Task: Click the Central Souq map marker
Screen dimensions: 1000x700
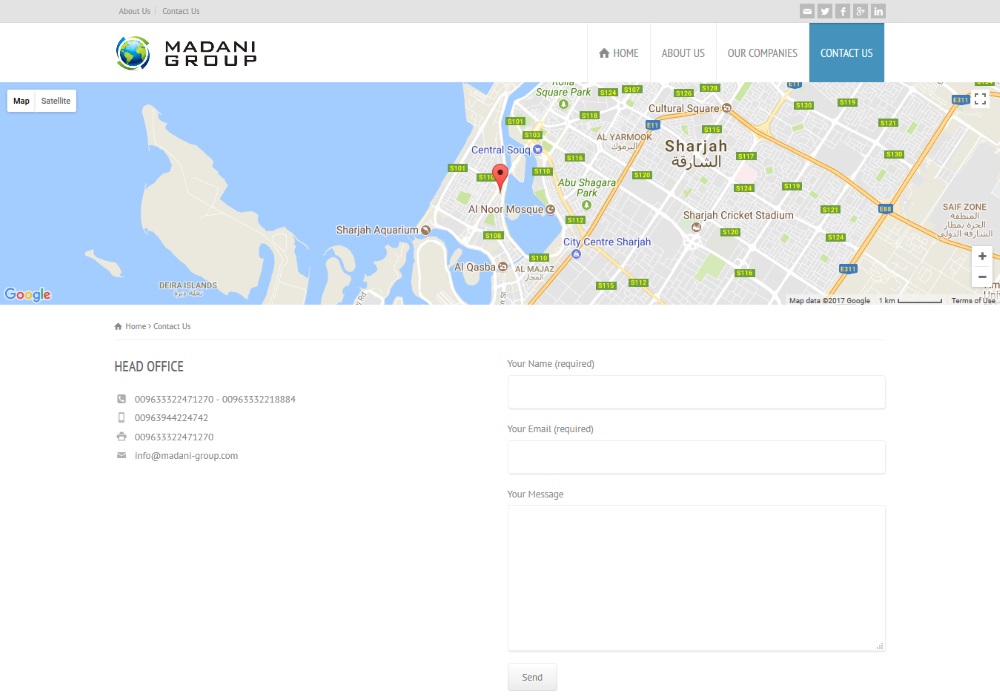Action: [538, 150]
